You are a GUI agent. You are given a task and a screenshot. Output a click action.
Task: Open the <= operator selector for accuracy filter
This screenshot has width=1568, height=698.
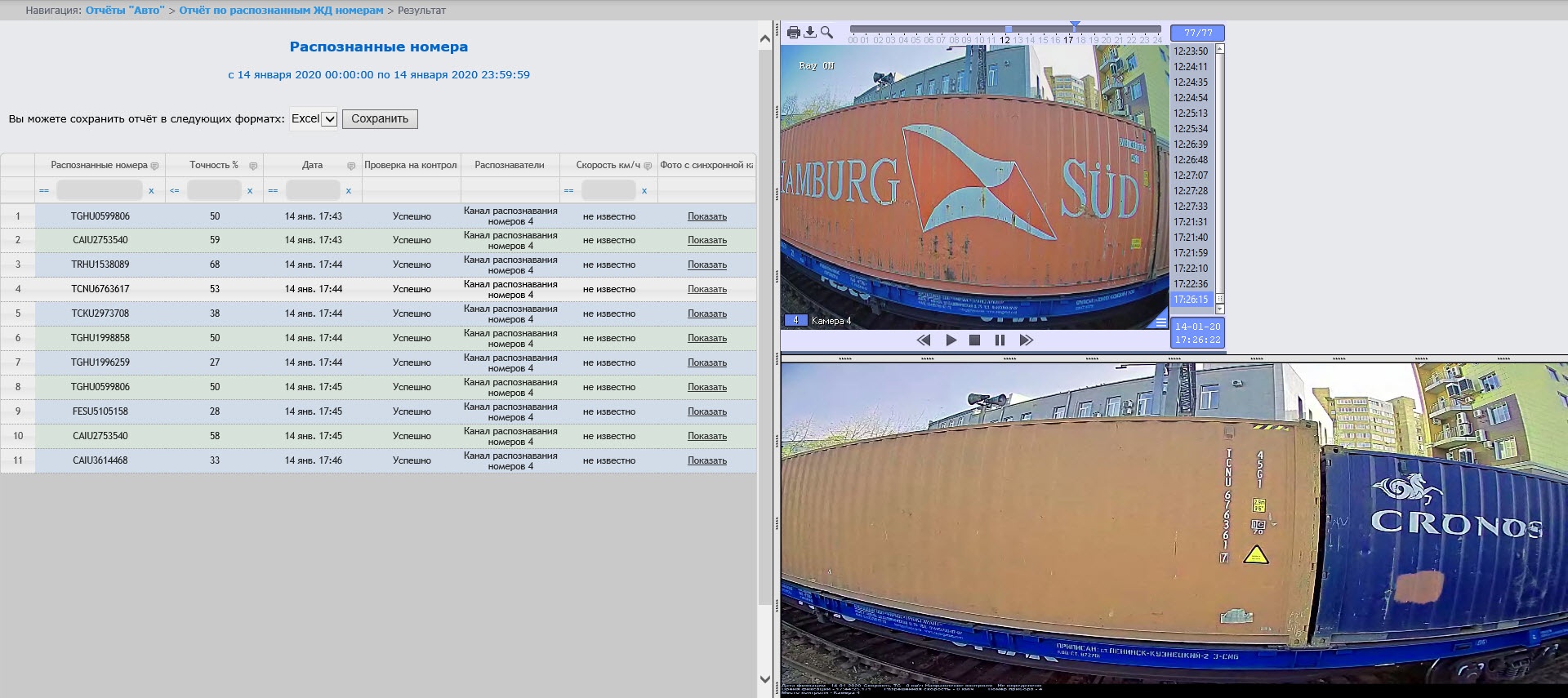point(174,191)
